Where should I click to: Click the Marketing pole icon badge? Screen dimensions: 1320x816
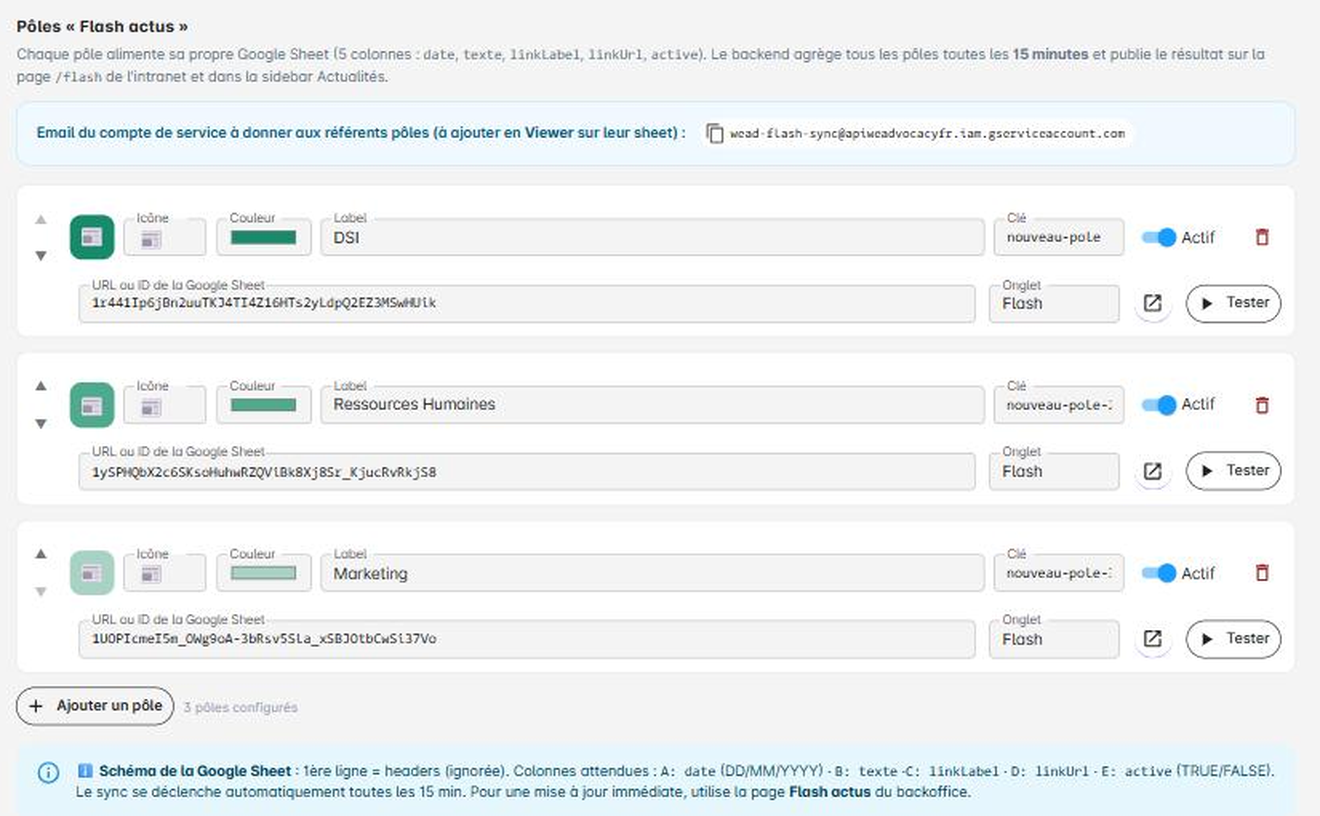coord(92,573)
